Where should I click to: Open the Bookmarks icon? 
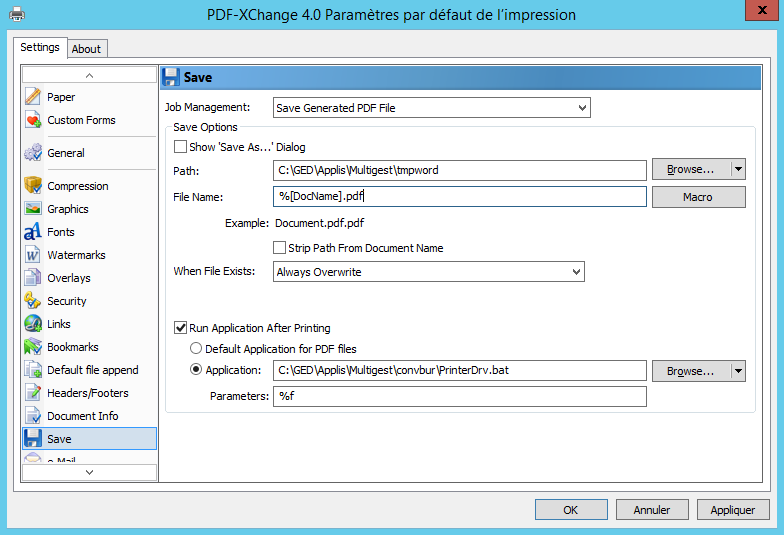click(x=32, y=347)
